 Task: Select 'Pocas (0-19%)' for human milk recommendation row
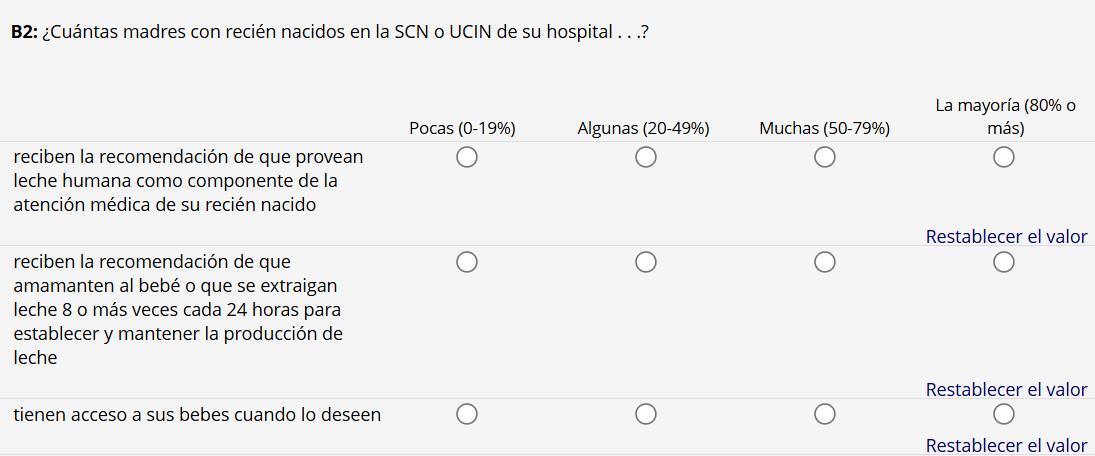coord(466,158)
